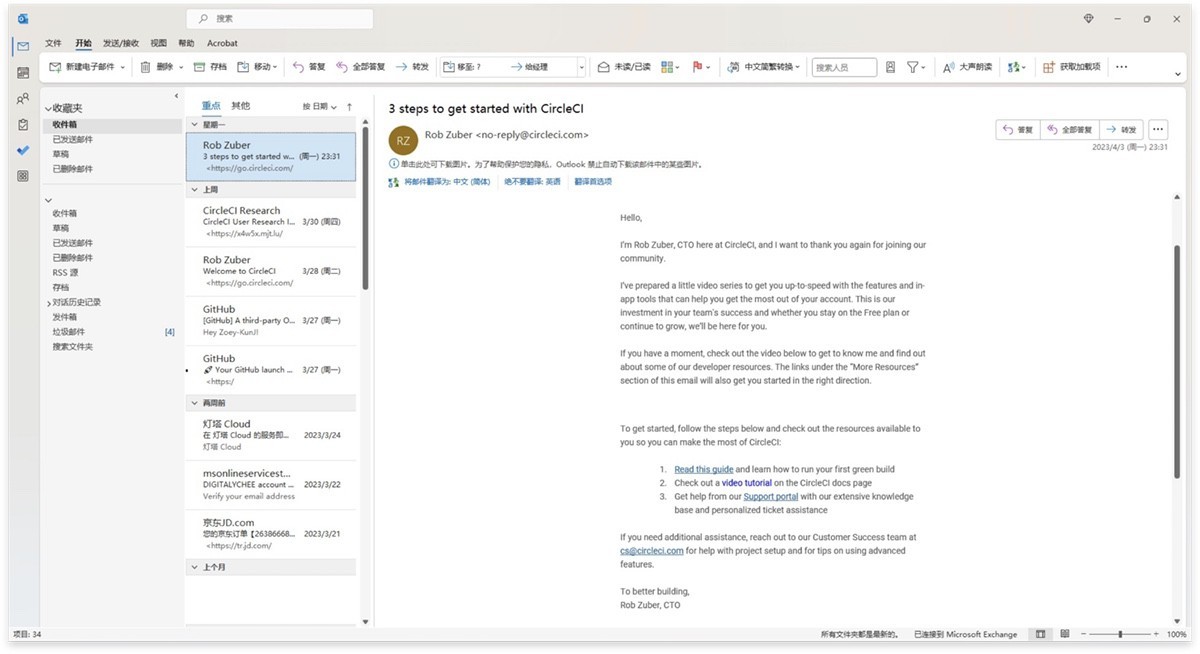This screenshot has width=1200, height=654.
Task: Open the 移动 move dropdown
Action: (x=258, y=67)
